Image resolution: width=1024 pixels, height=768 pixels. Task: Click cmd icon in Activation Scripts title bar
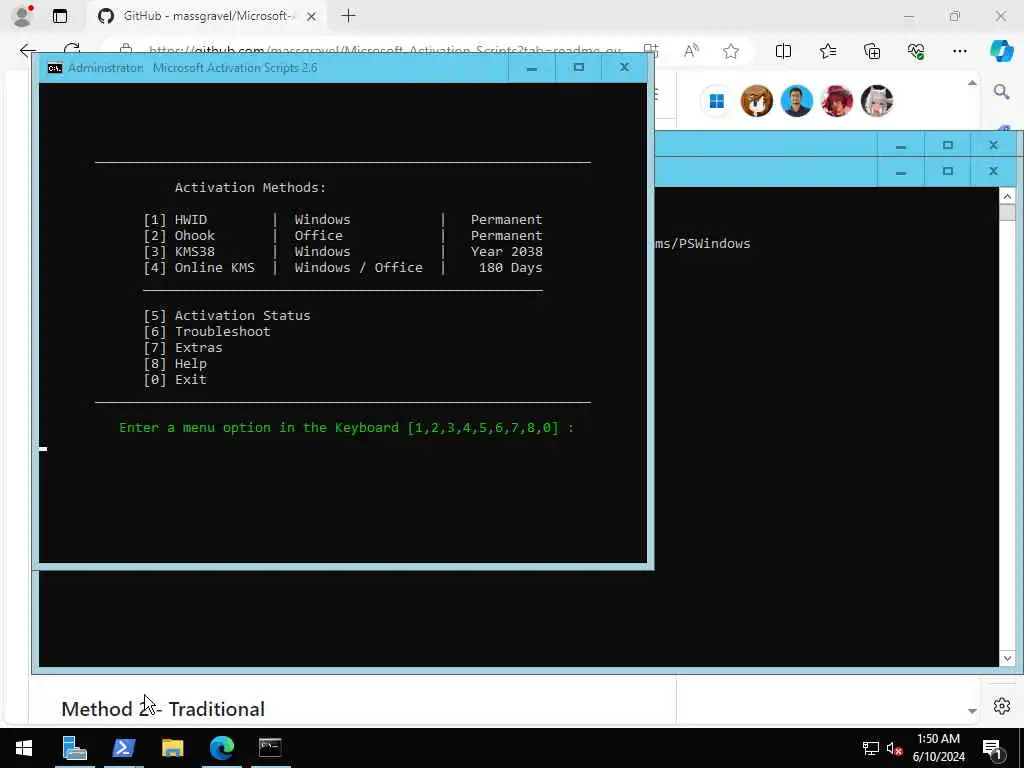coord(55,68)
